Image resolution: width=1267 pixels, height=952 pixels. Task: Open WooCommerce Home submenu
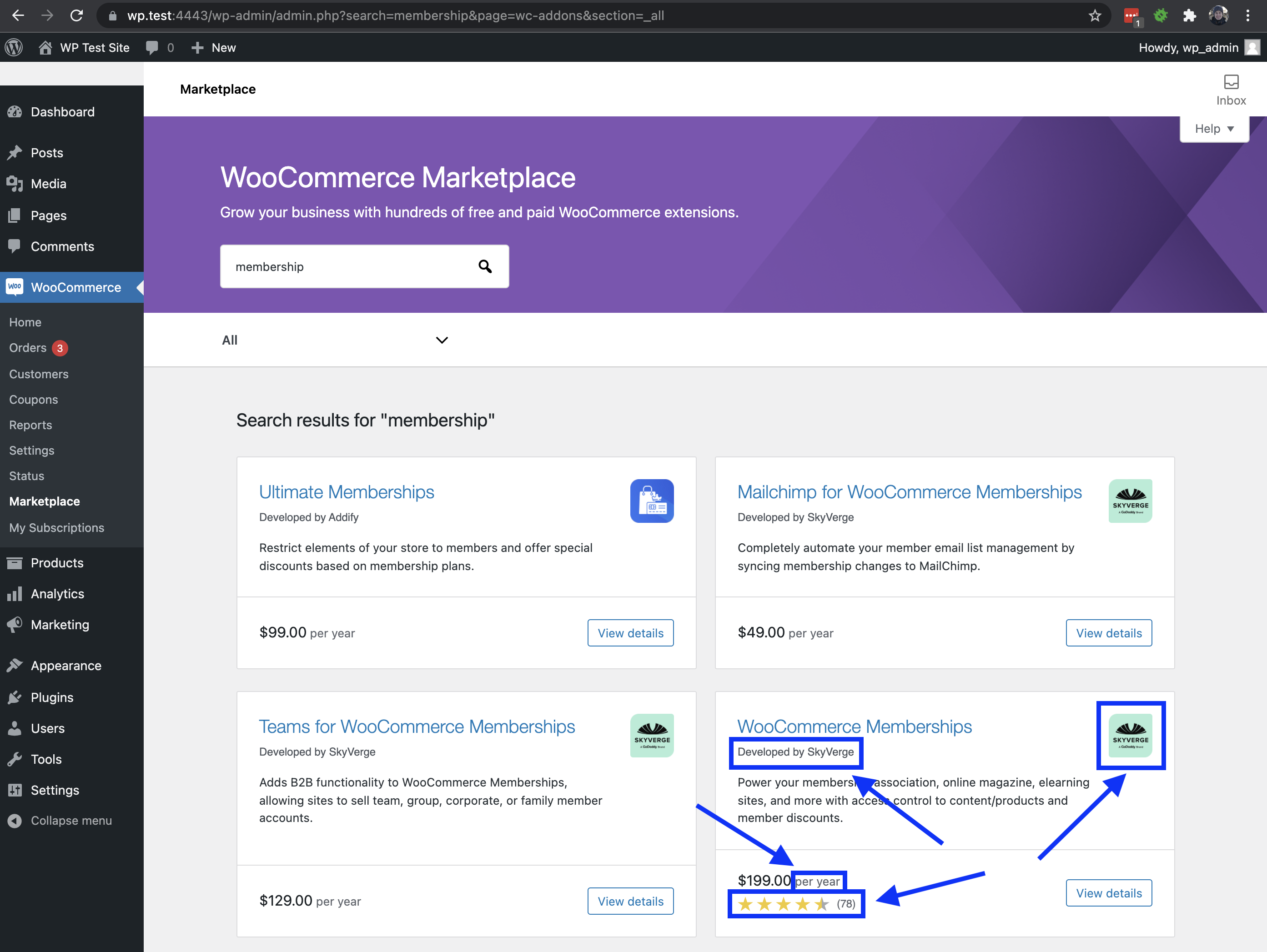(25, 322)
